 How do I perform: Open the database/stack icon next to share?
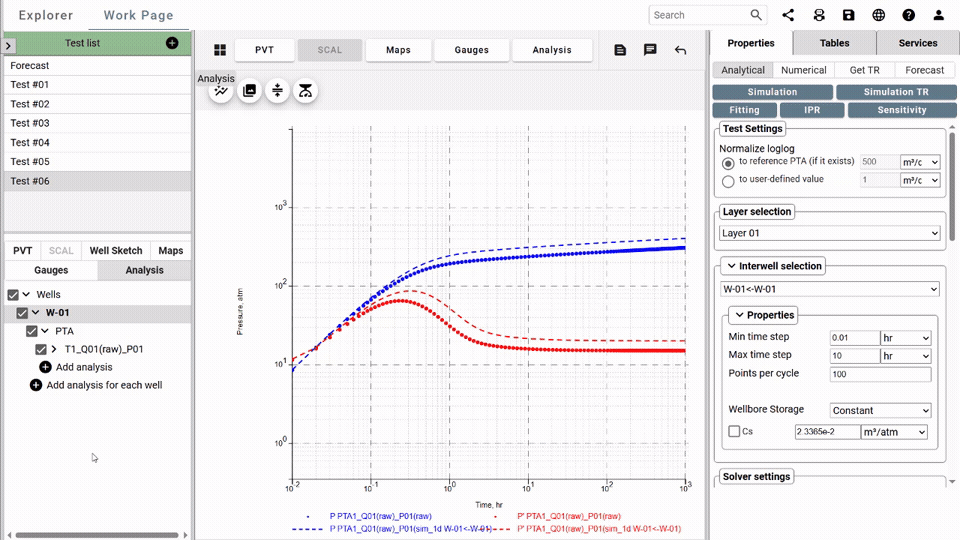pos(819,15)
